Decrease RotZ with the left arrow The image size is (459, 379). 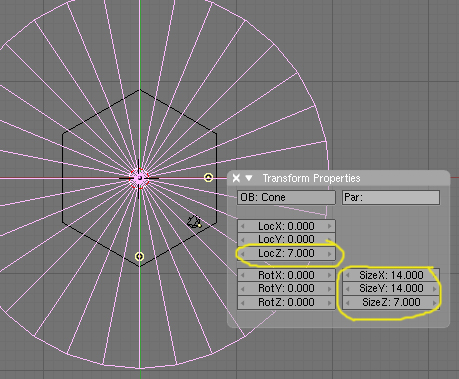242,303
